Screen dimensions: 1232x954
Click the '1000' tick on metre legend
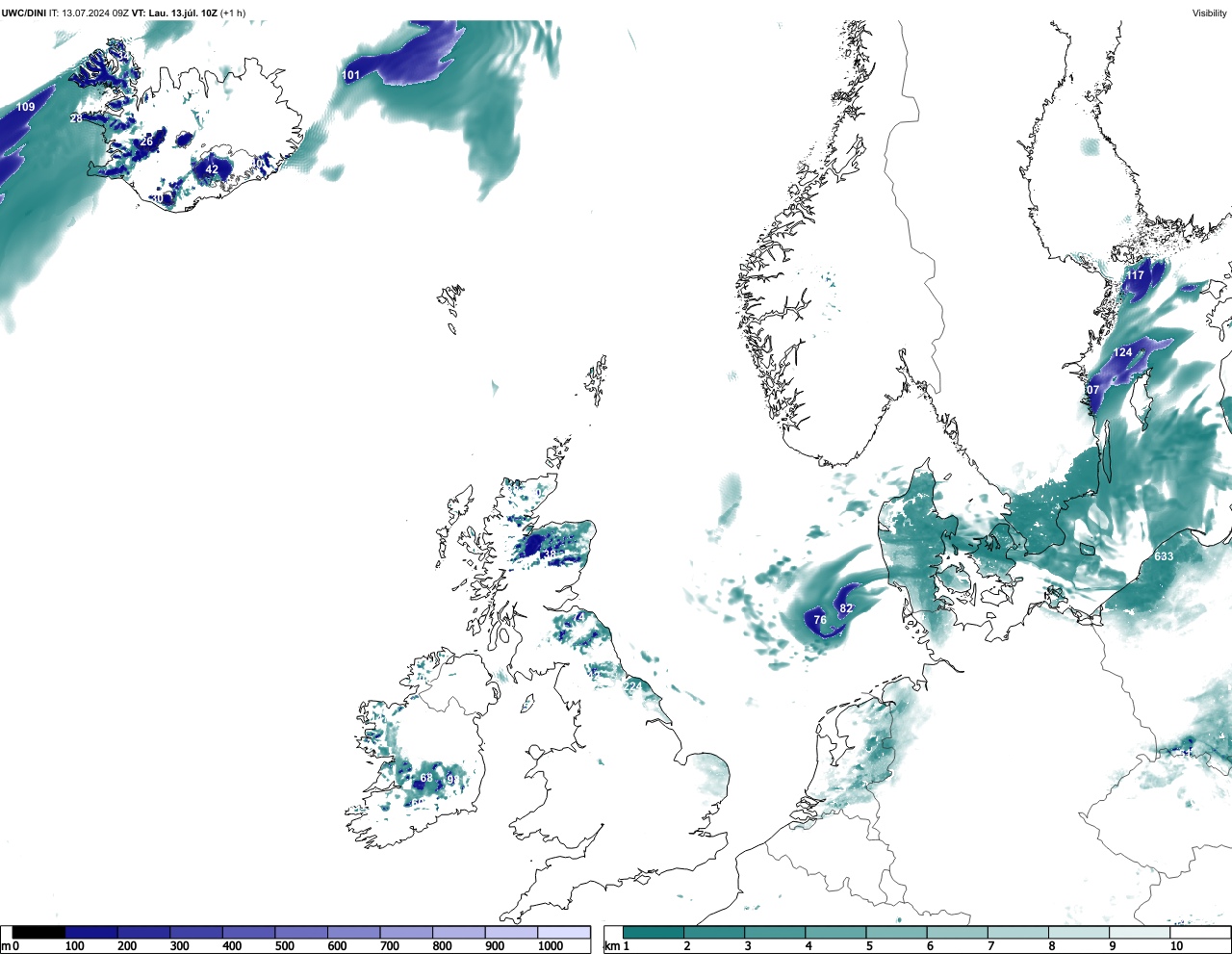[551, 946]
